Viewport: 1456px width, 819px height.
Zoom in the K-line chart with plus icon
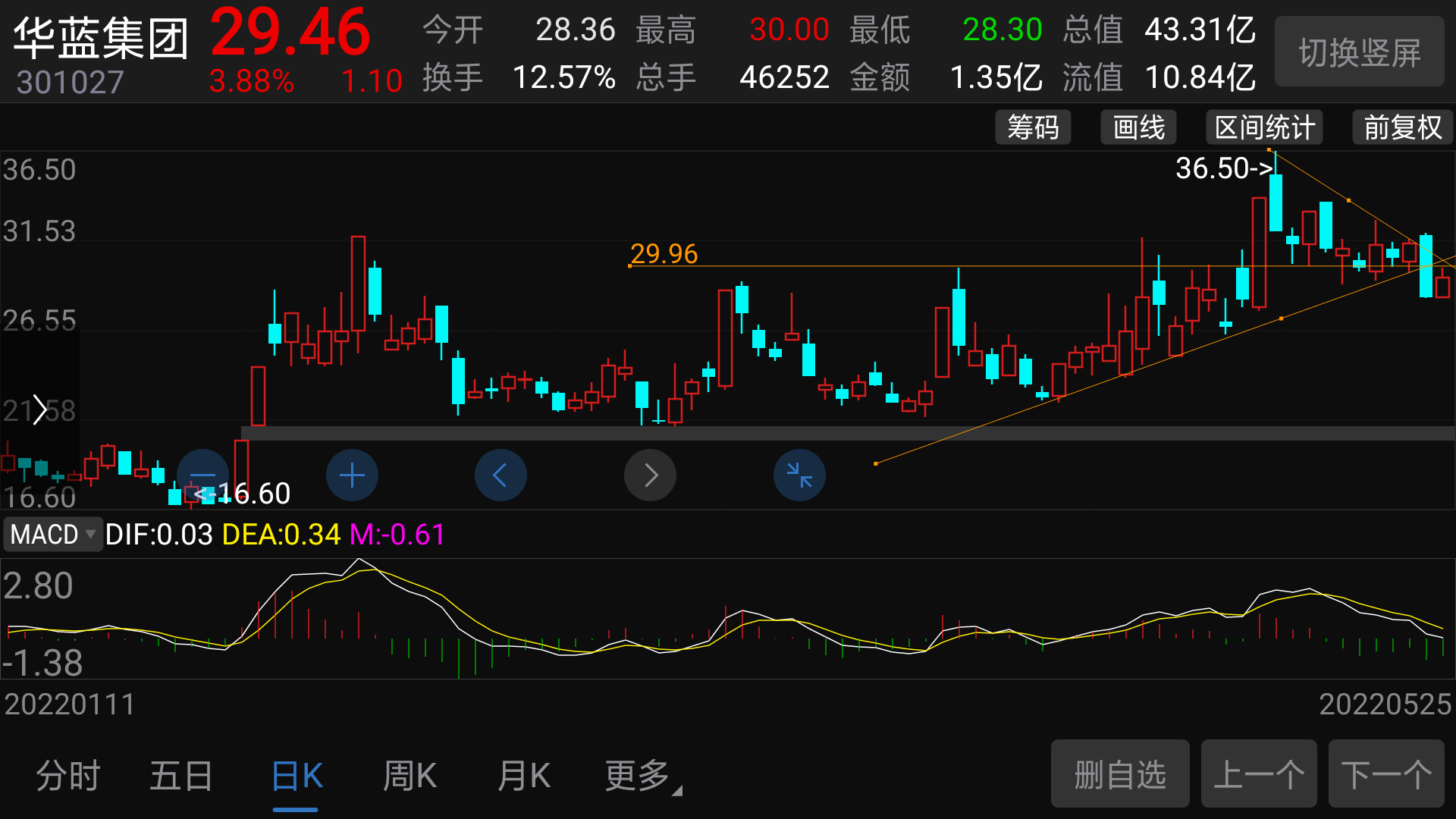[x=351, y=475]
